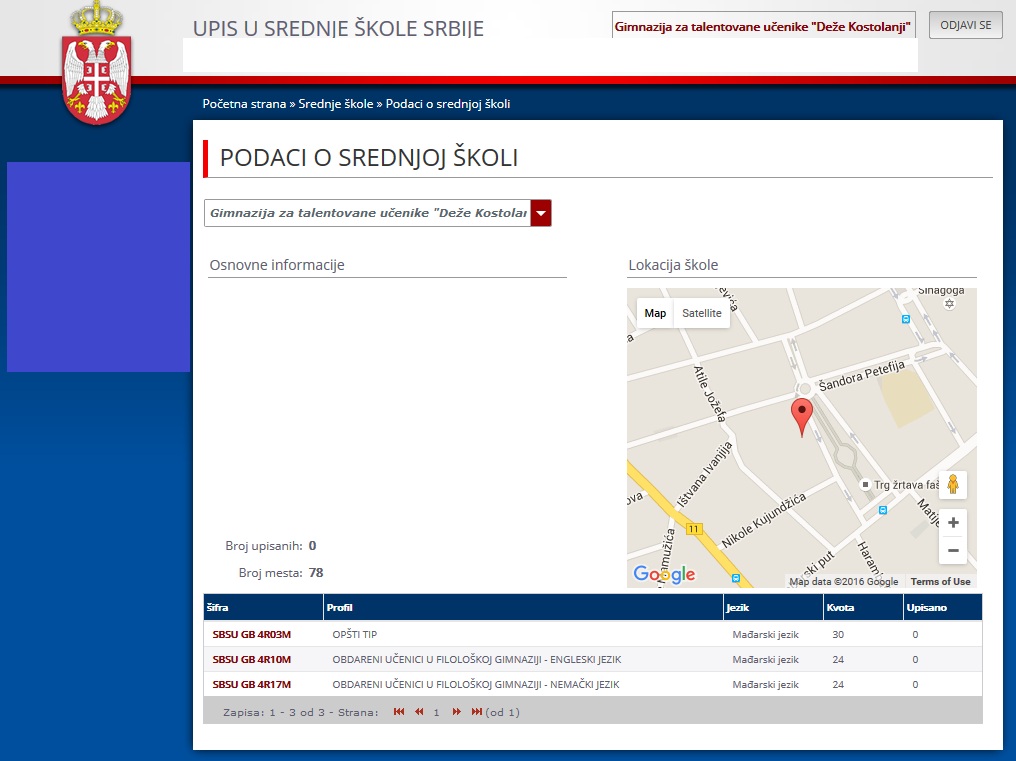Click the Sinagoga star marker on map
This screenshot has width=1016, height=761.
(x=949, y=303)
